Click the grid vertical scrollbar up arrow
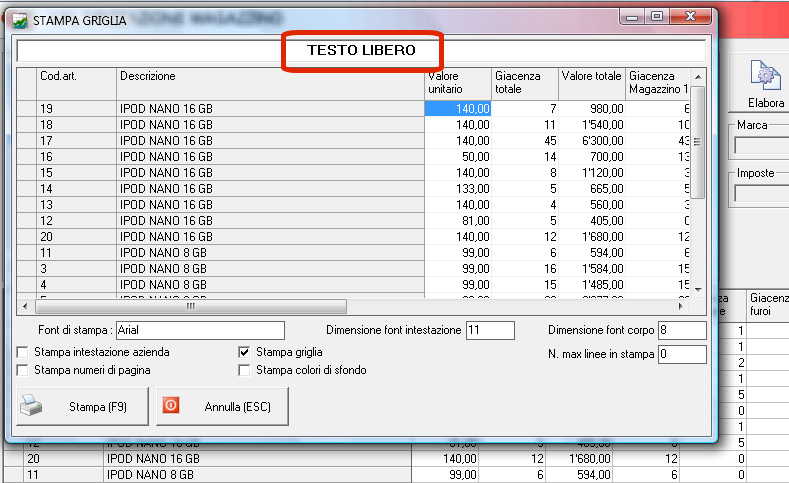Image resolution: width=789 pixels, height=483 pixels. click(x=698, y=77)
